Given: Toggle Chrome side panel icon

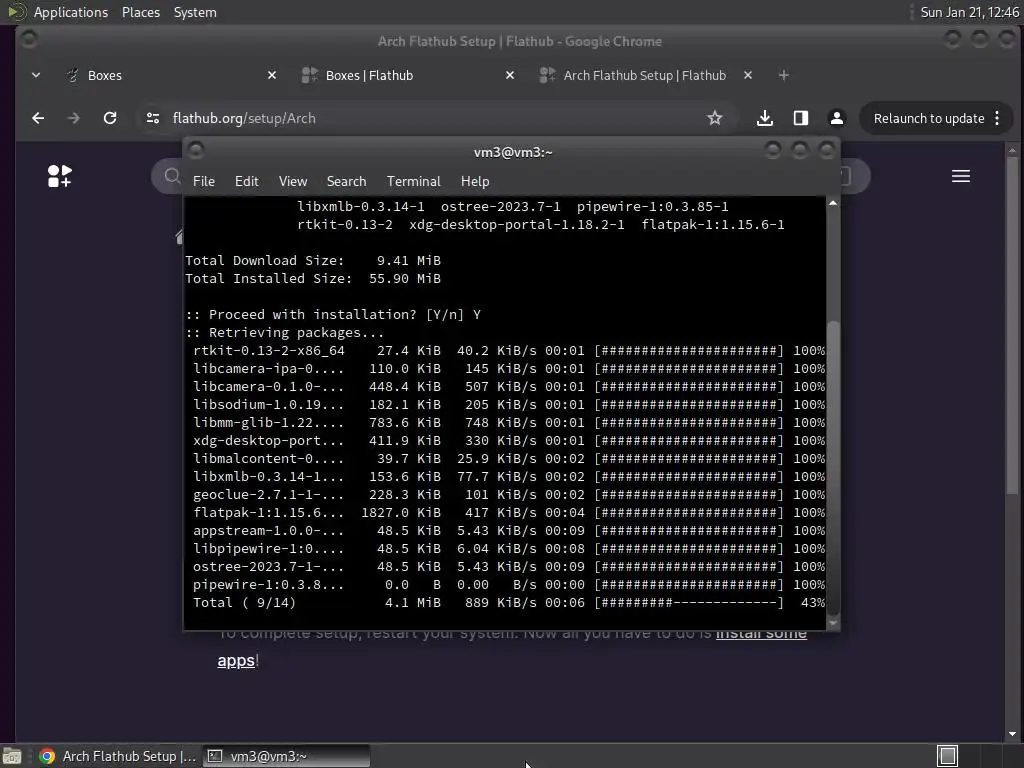Looking at the screenshot, I should [801, 118].
